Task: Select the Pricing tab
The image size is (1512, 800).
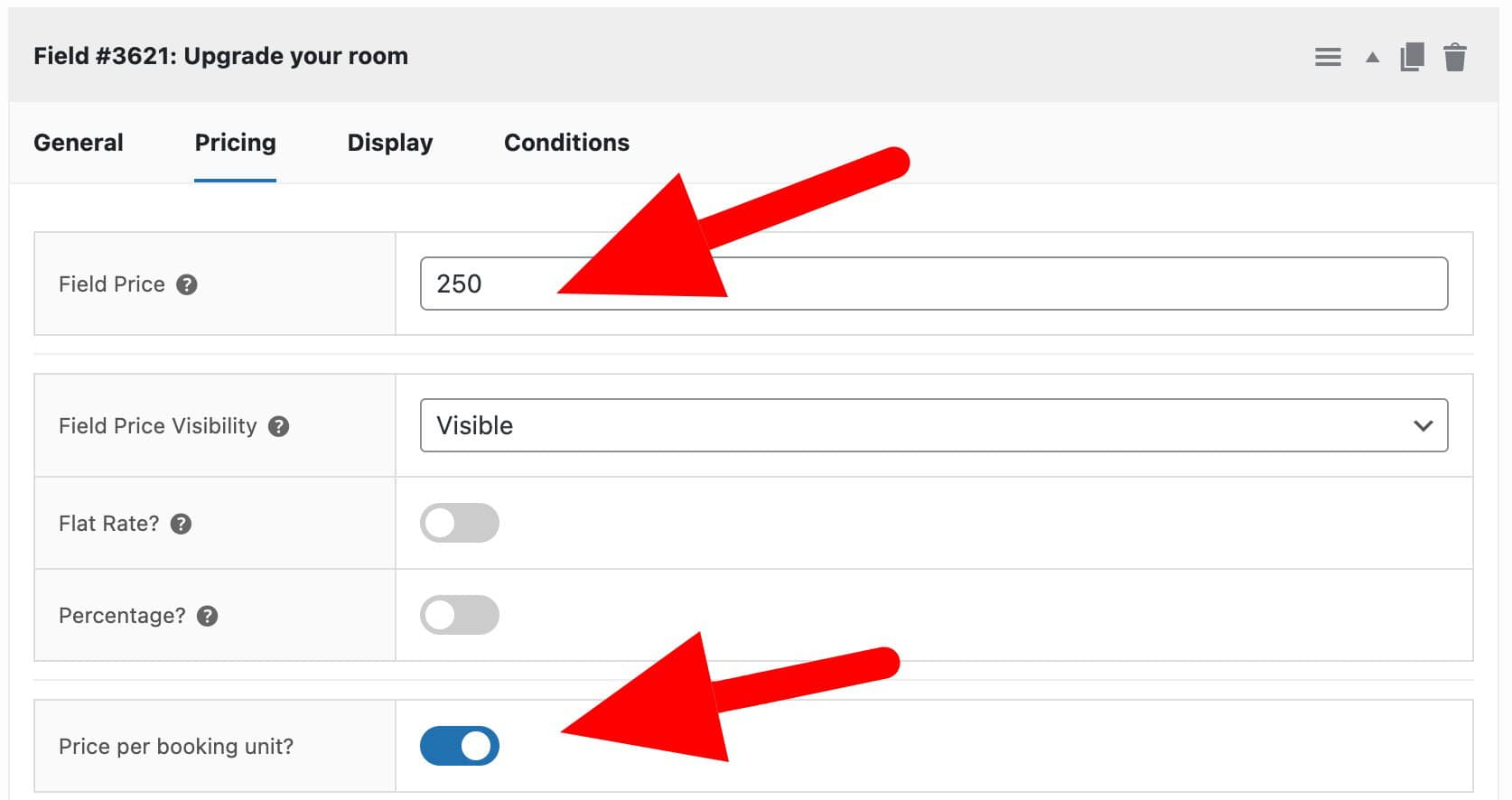Action: tap(234, 142)
